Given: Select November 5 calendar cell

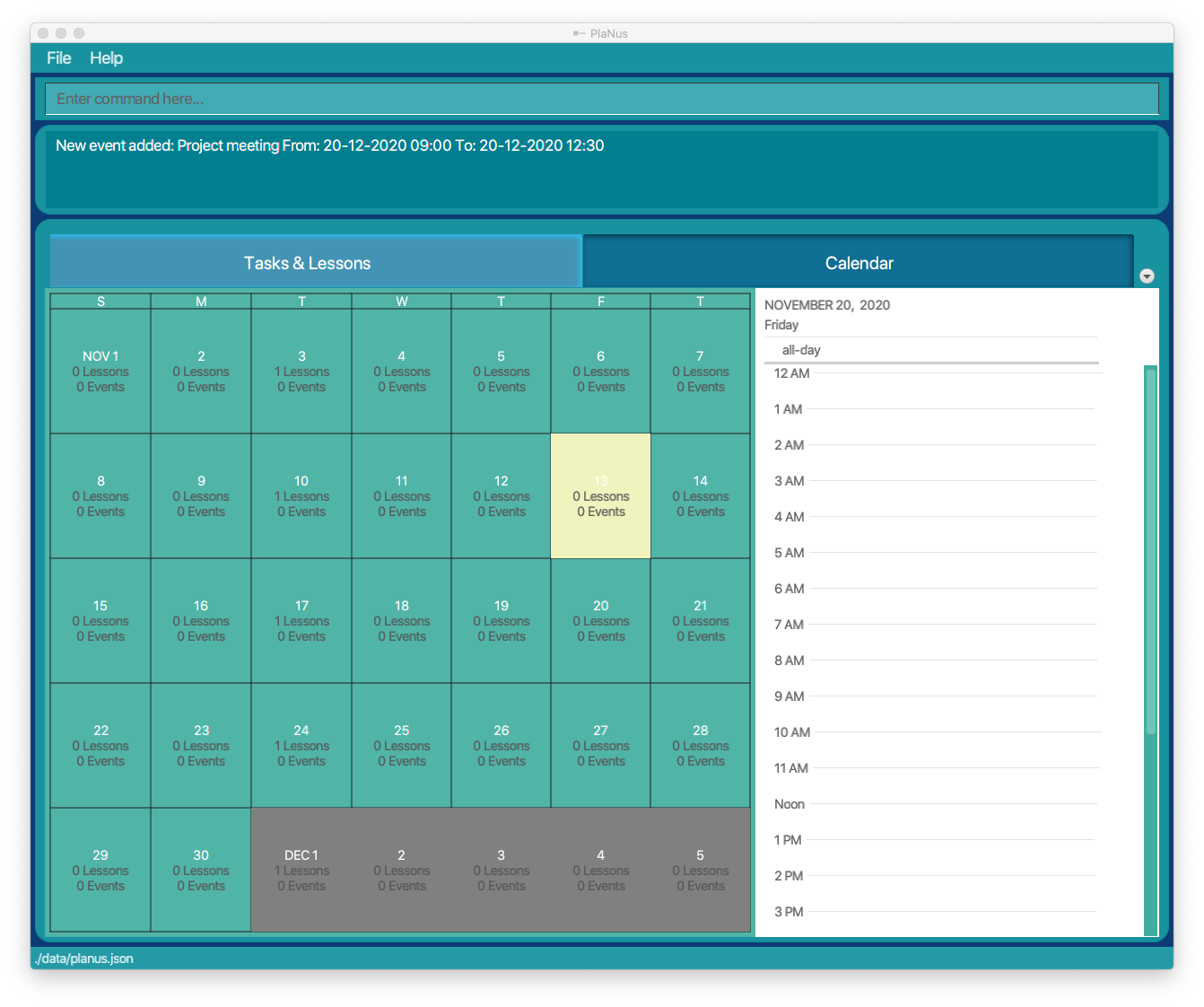Looking at the screenshot, I should click(501, 372).
